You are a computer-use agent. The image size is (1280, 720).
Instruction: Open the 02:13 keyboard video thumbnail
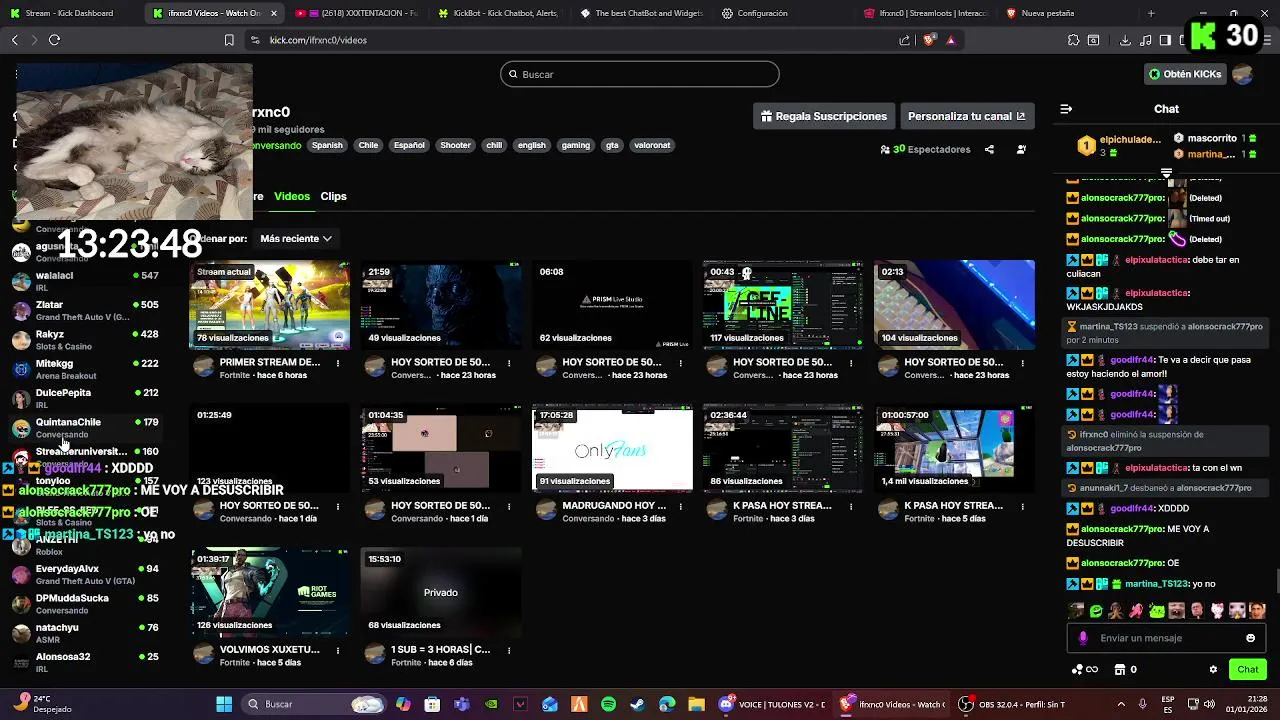(x=954, y=305)
